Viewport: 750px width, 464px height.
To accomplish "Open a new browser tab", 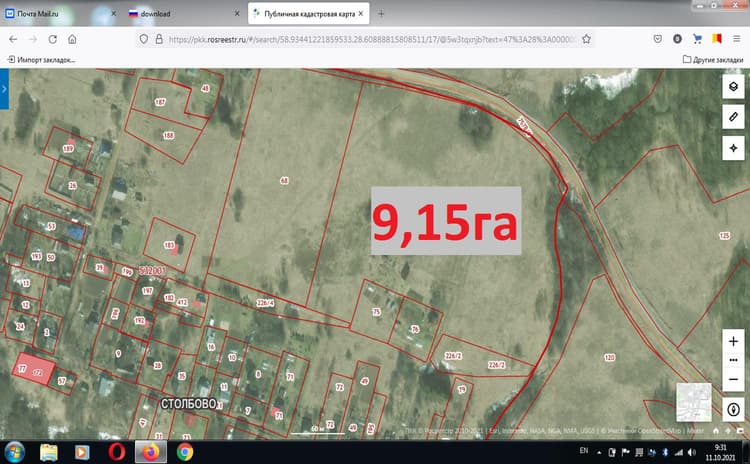I will 381,14.
